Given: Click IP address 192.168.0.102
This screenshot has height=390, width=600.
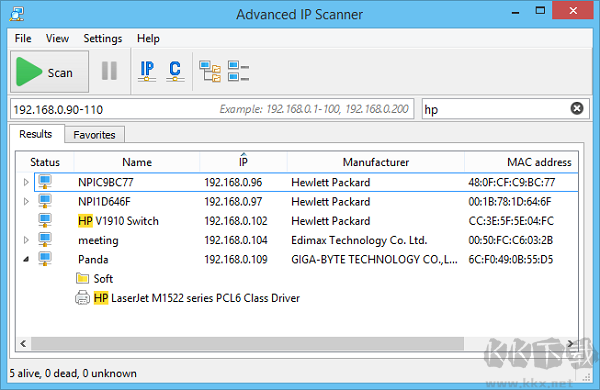Looking at the screenshot, I should point(236,221).
